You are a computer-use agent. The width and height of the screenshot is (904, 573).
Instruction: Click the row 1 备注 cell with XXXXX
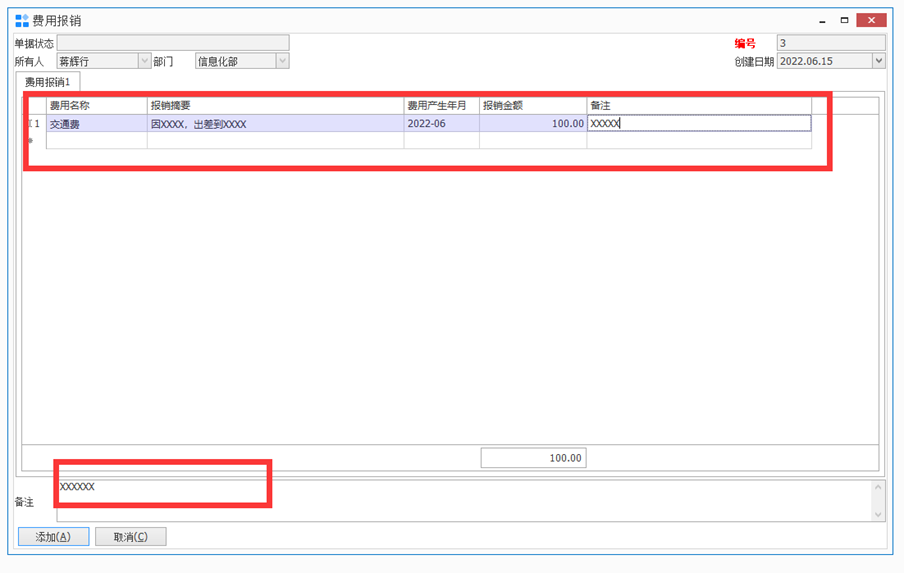tap(698, 124)
